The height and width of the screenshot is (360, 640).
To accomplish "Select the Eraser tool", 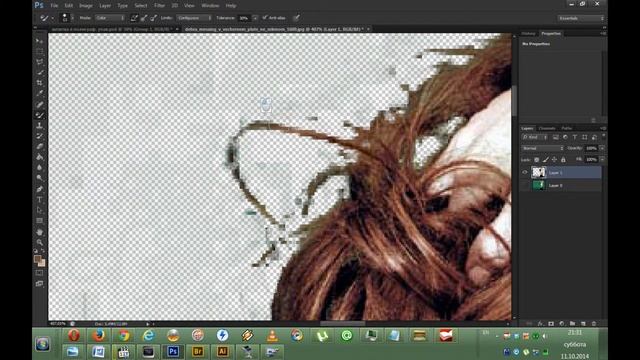I will tap(40, 147).
